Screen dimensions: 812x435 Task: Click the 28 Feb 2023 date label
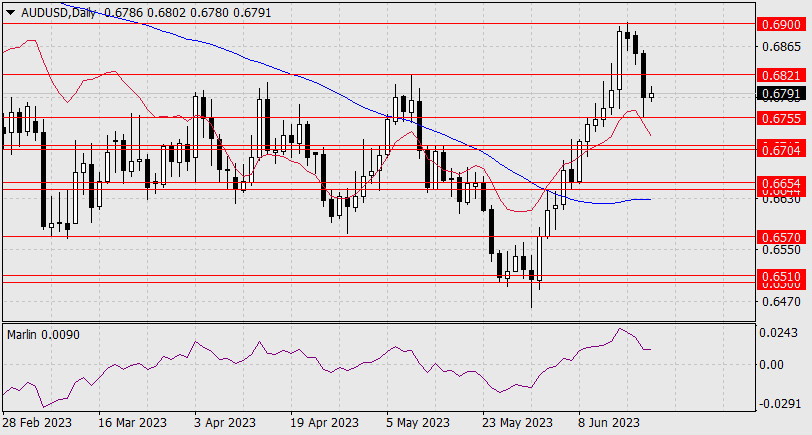38,422
